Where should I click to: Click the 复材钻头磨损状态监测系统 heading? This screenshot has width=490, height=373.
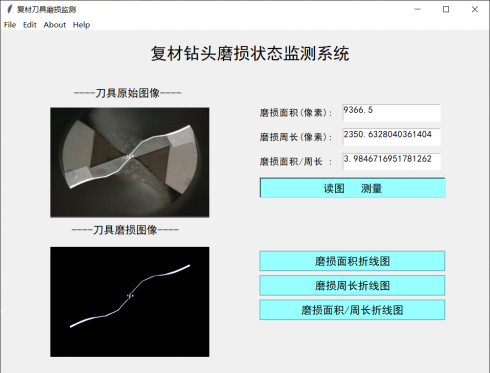(x=250, y=53)
